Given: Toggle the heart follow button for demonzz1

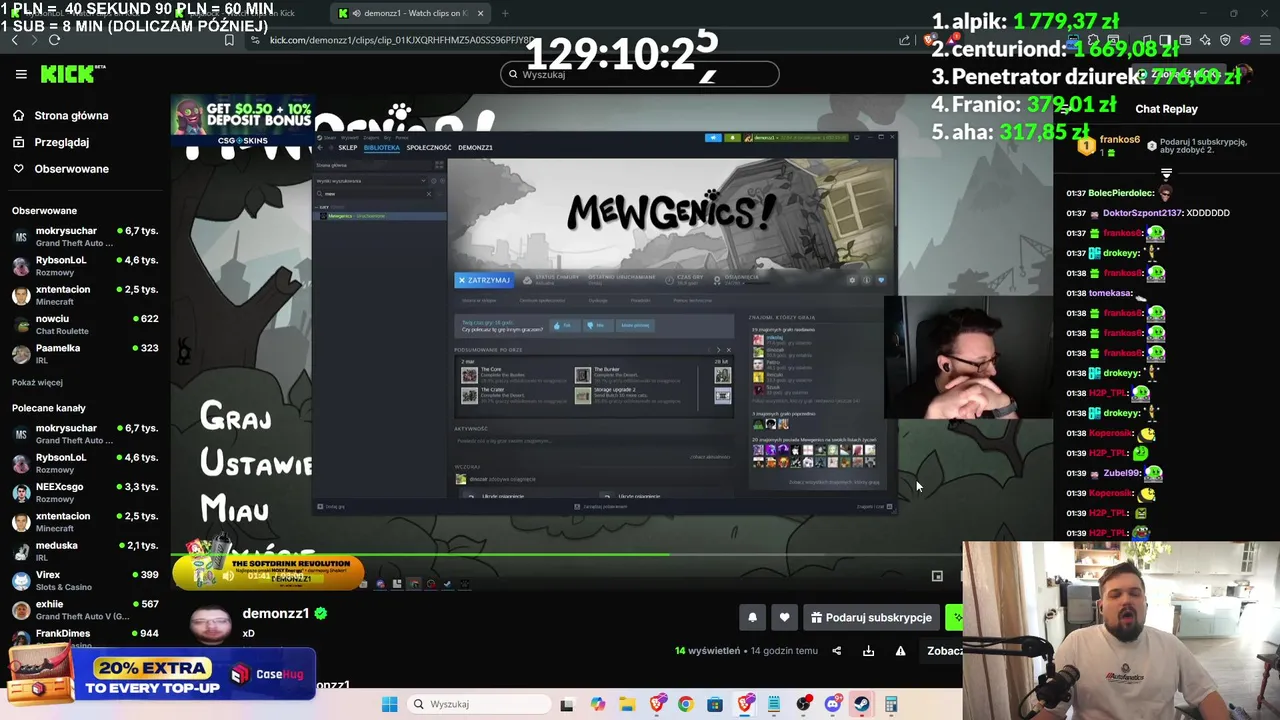Looking at the screenshot, I should (784, 618).
